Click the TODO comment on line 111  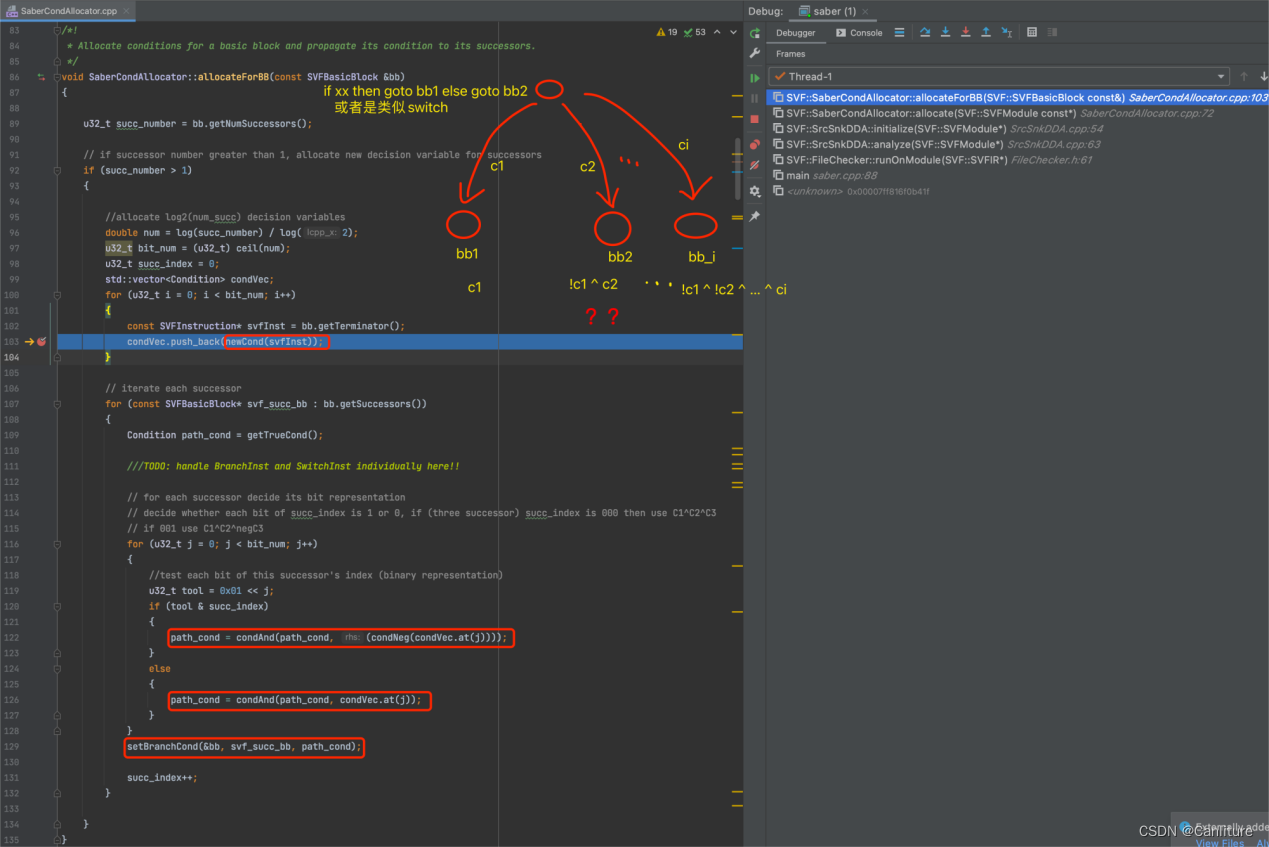pos(293,466)
